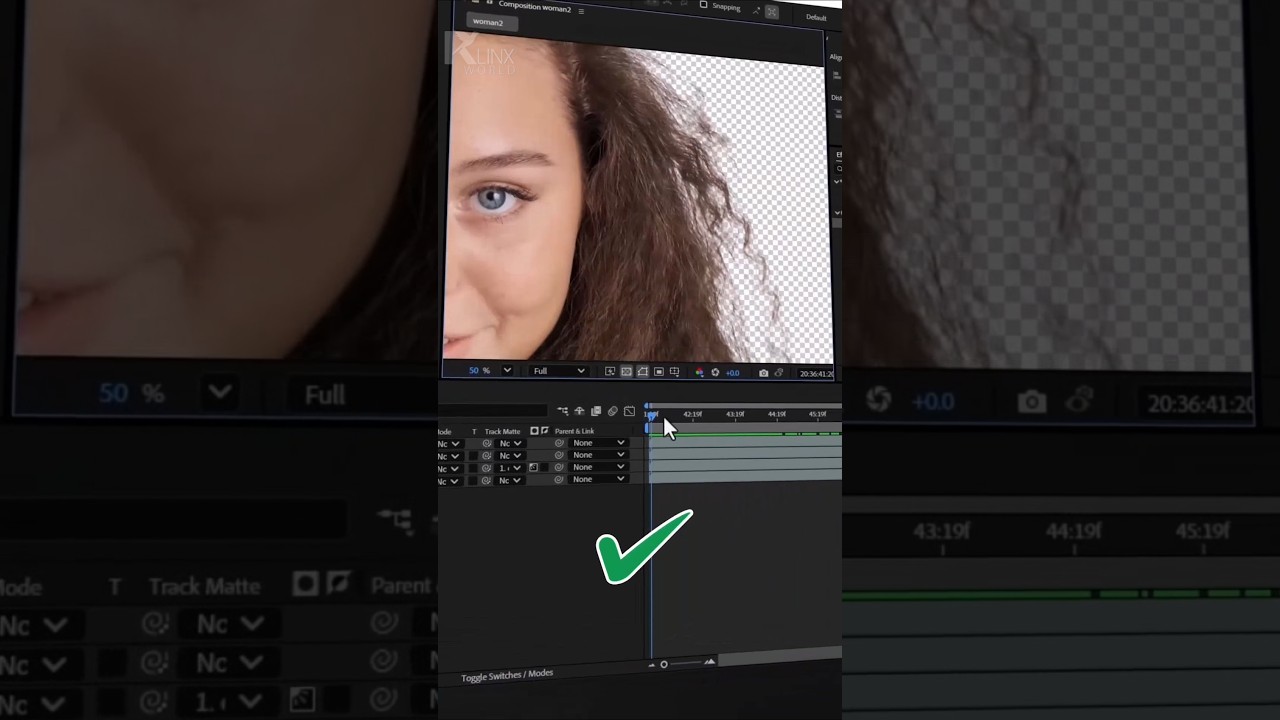Click the Region of Interest icon
This screenshot has height=720, width=1280.
(658, 372)
